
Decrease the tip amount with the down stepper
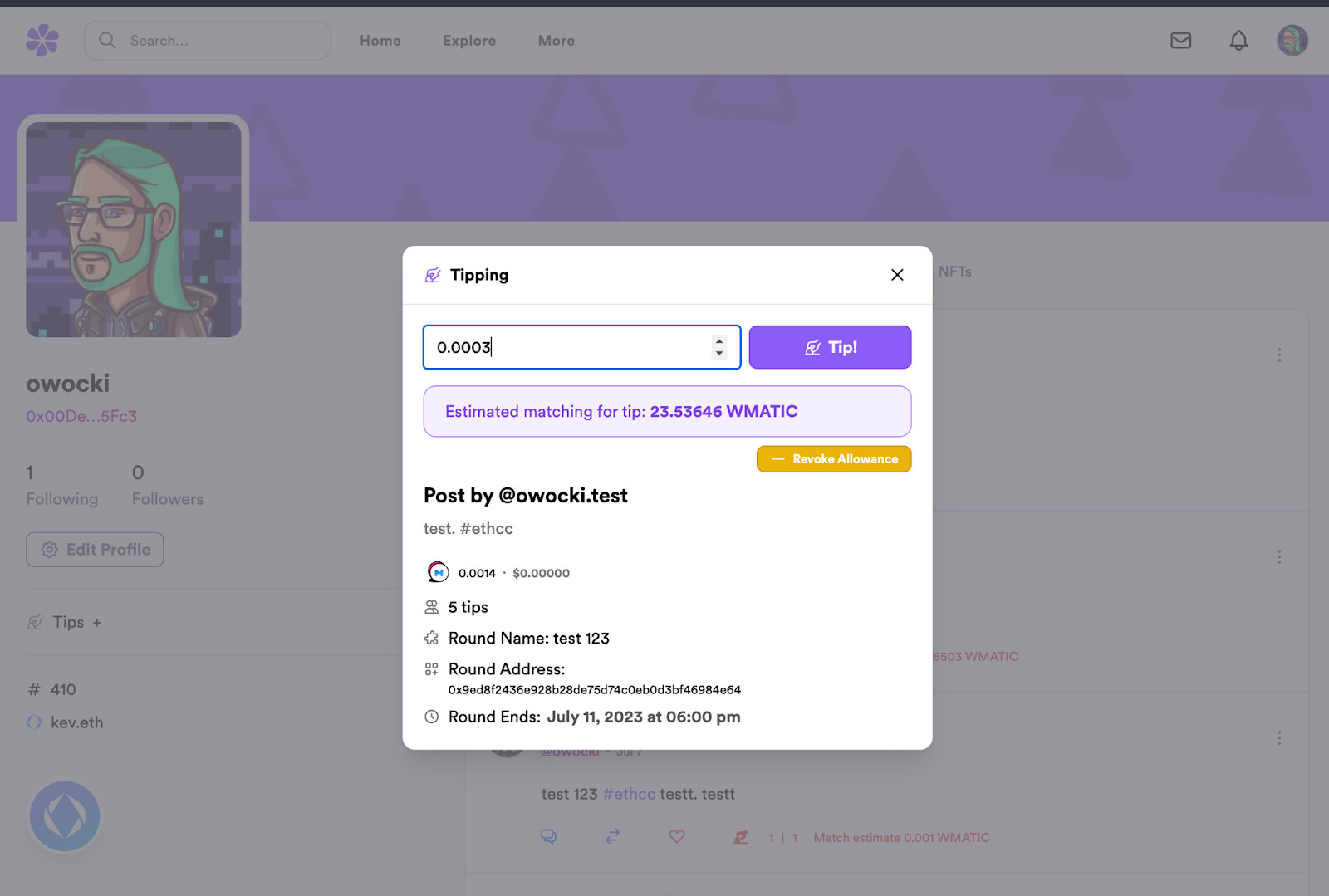(719, 354)
